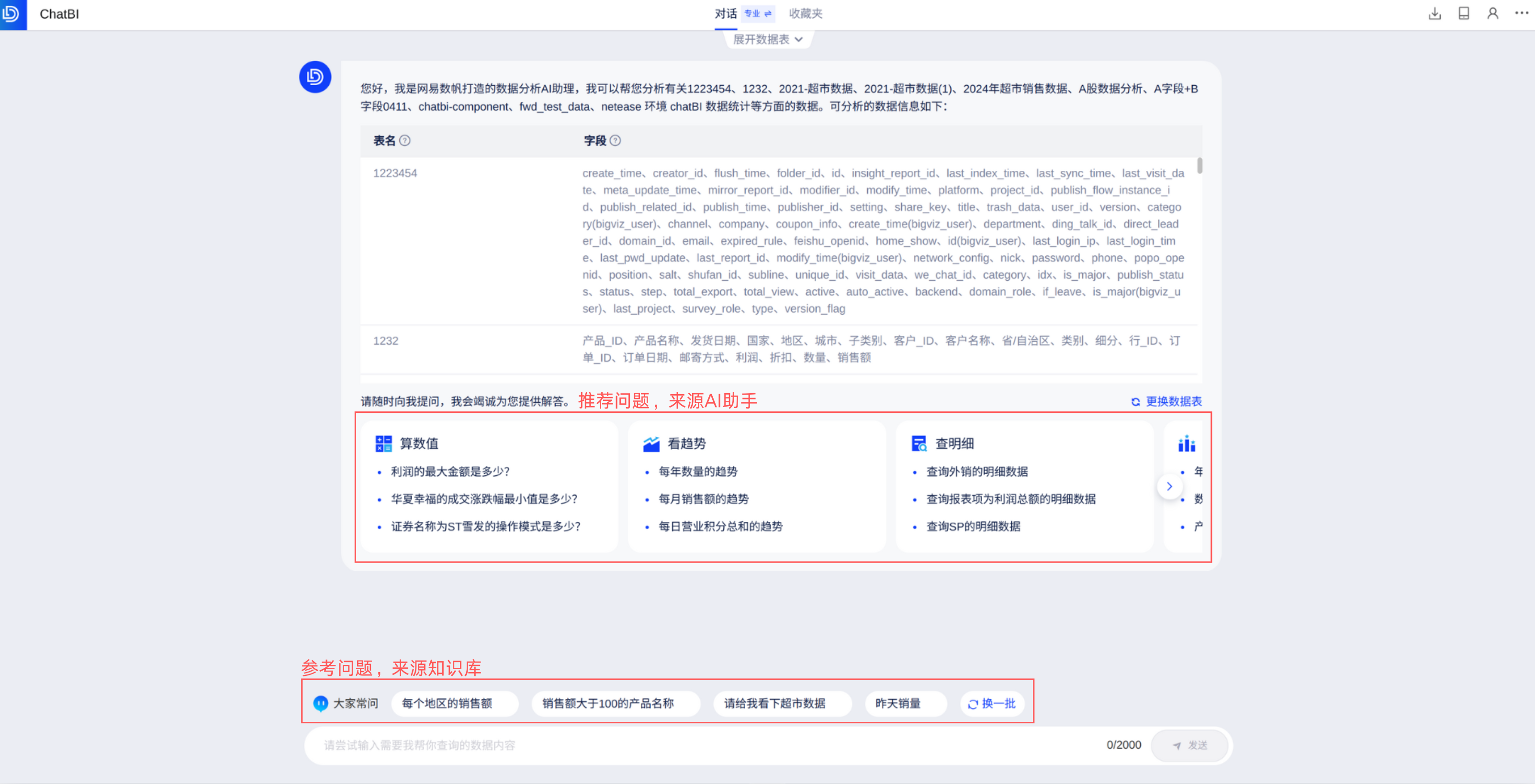
Task: Open the book/manual icon in header
Action: [x=1464, y=14]
